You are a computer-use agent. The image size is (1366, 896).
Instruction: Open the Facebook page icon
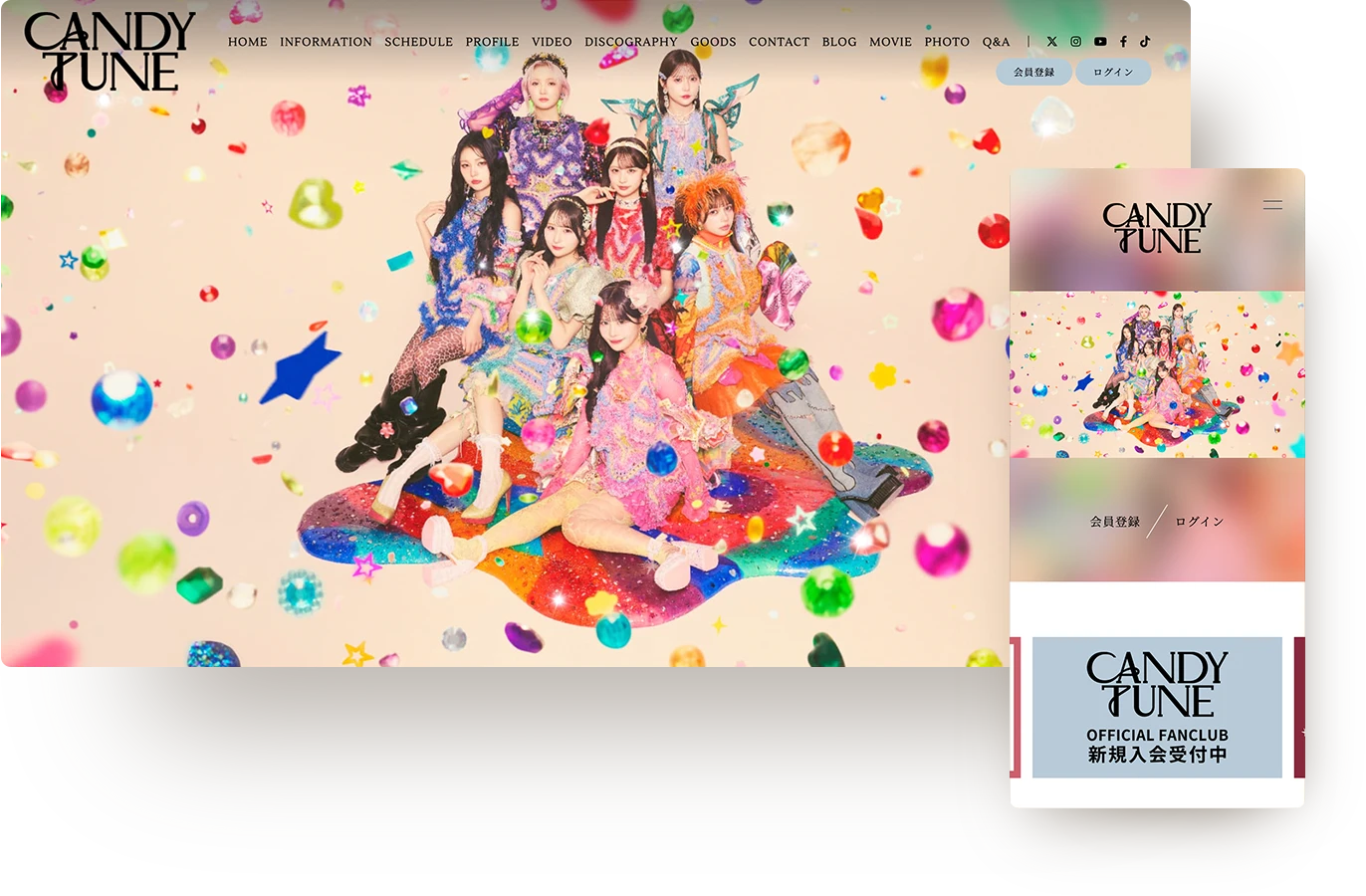1123,42
